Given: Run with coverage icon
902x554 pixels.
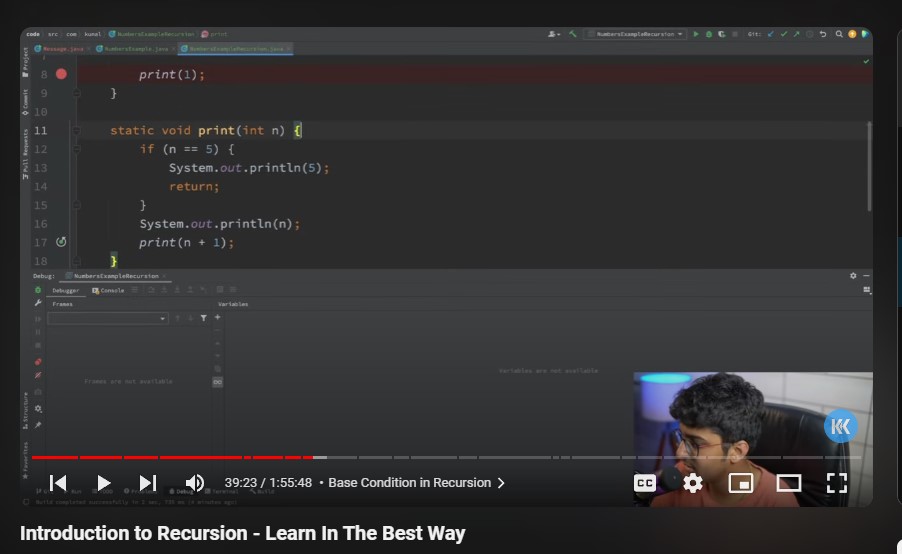Looking at the screenshot, I should pos(721,34).
